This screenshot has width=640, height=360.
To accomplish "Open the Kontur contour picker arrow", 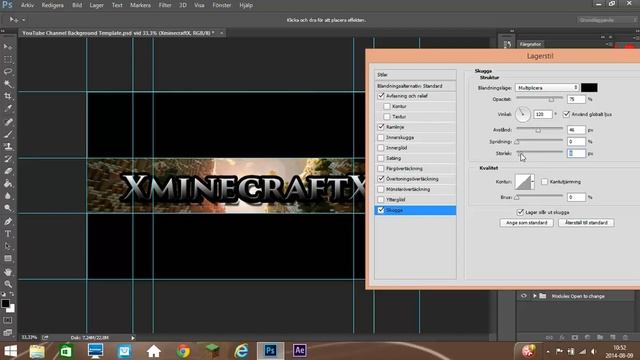I will click(533, 182).
